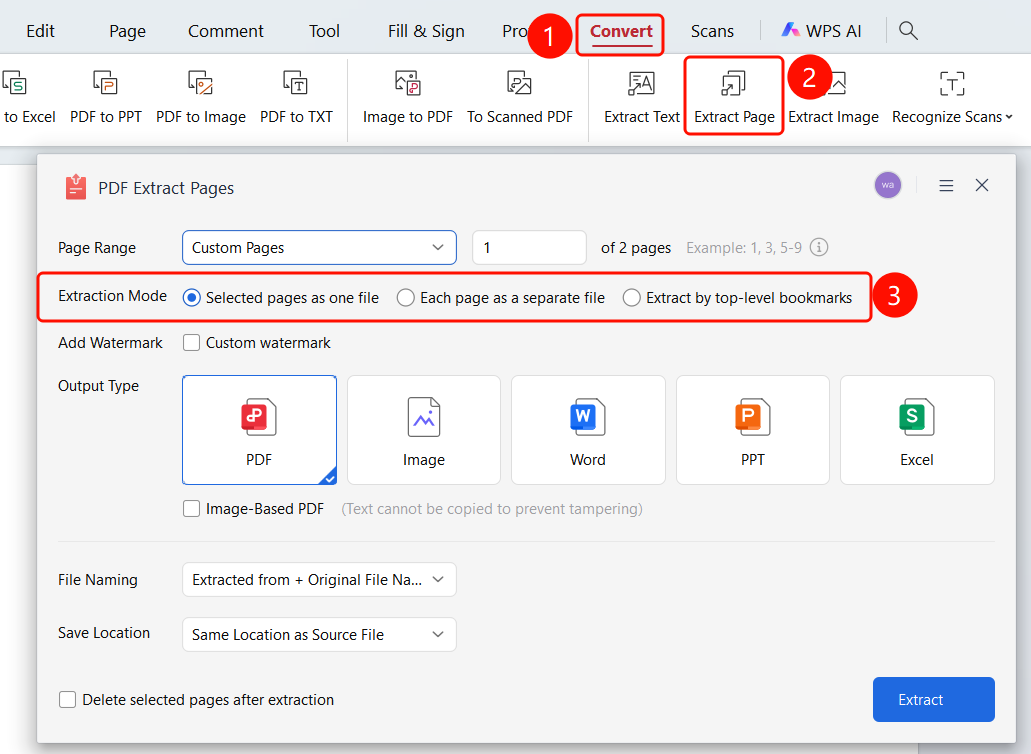Open the Page Range dropdown
Image resolution: width=1031 pixels, height=754 pixels.
(319, 248)
